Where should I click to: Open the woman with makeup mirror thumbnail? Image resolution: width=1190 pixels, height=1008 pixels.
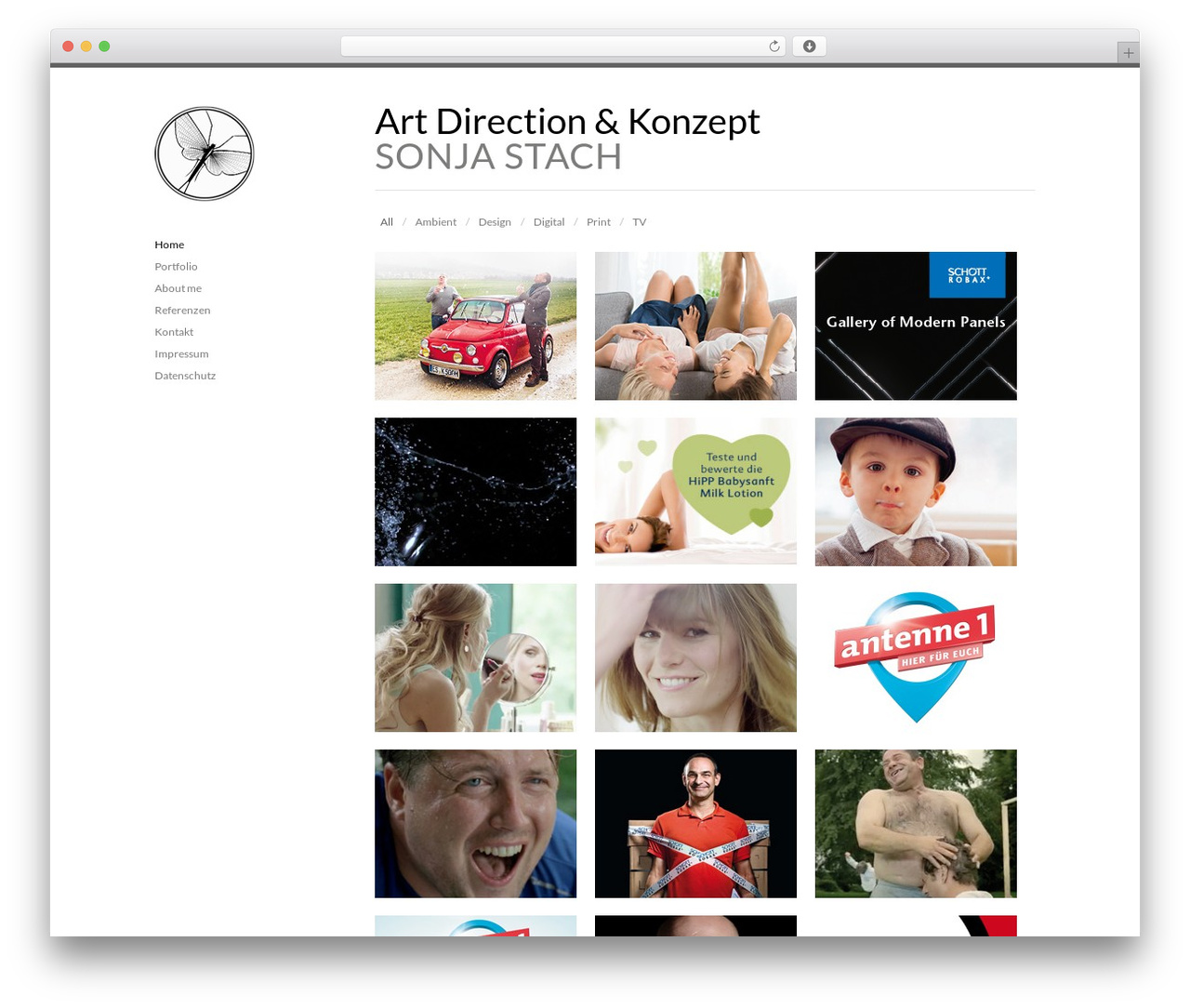pyautogui.click(x=475, y=658)
